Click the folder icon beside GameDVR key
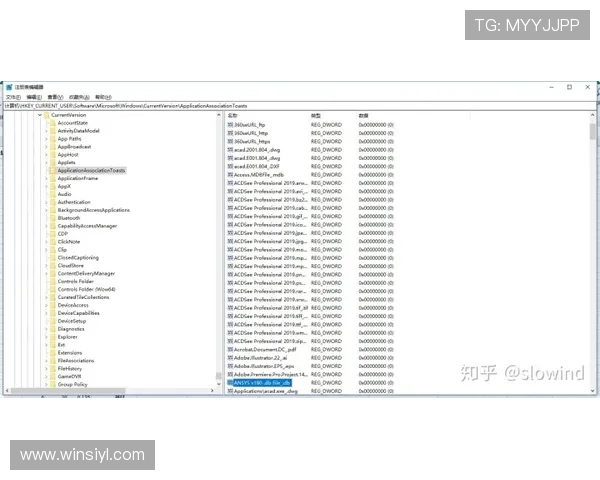Image resolution: width=600 pixels, height=480 pixels. pos(51,376)
